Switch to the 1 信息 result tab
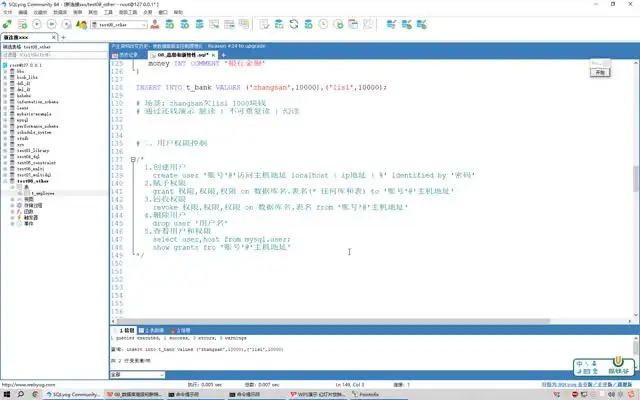 126,329
